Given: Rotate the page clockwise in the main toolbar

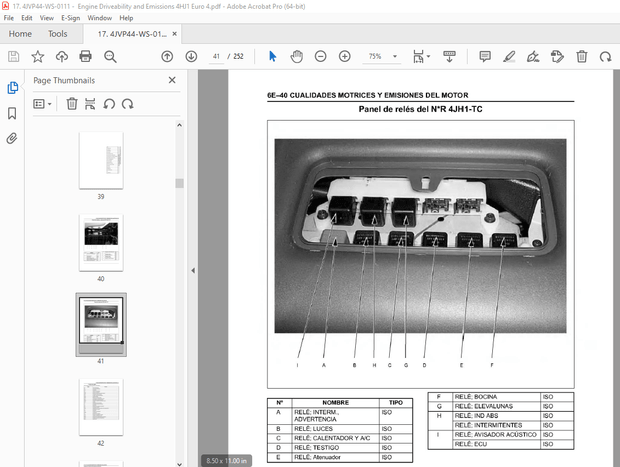Looking at the screenshot, I should click(605, 57).
